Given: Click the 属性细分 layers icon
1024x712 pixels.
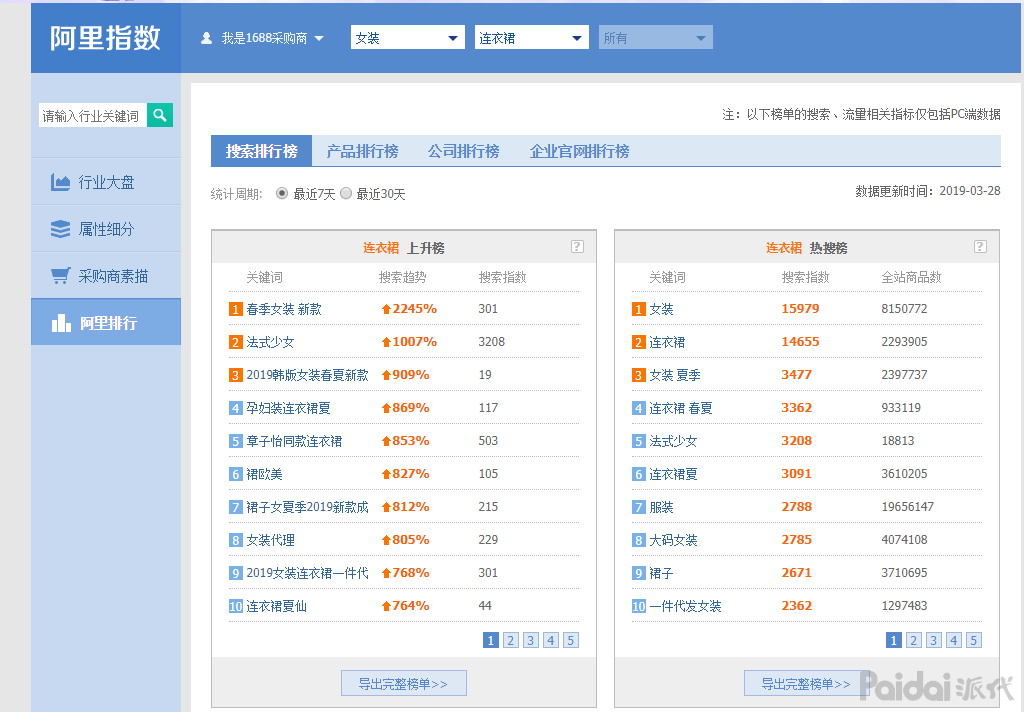Looking at the screenshot, I should (60, 229).
